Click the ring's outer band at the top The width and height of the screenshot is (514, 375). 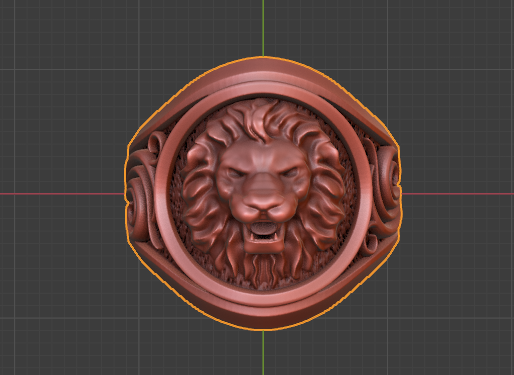coord(263,70)
